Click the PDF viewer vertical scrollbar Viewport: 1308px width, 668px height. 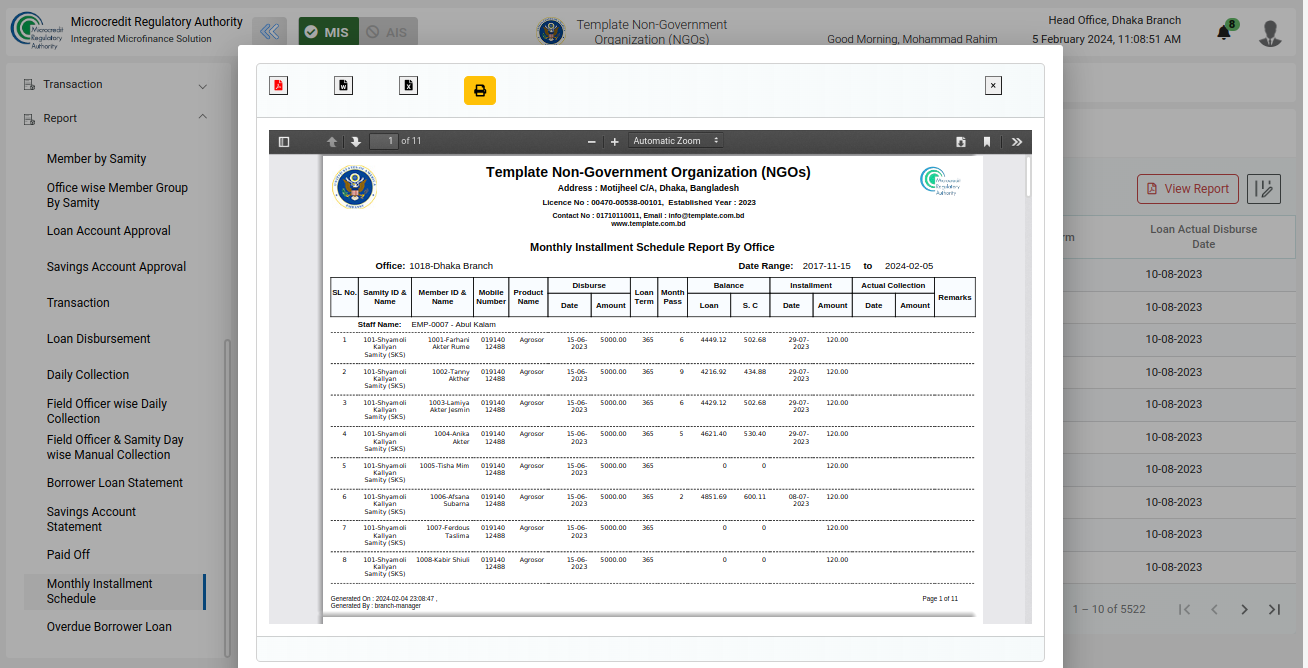click(x=1027, y=176)
